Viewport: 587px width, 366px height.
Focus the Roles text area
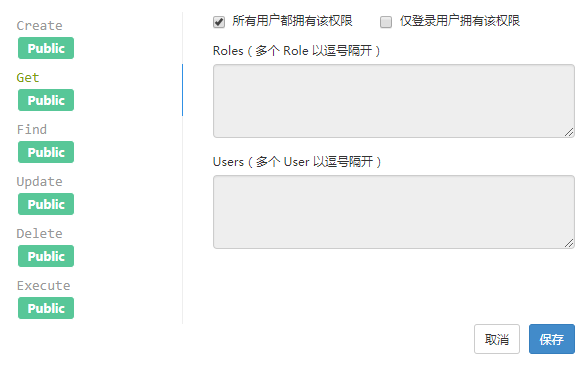click(x=394, y=101)
